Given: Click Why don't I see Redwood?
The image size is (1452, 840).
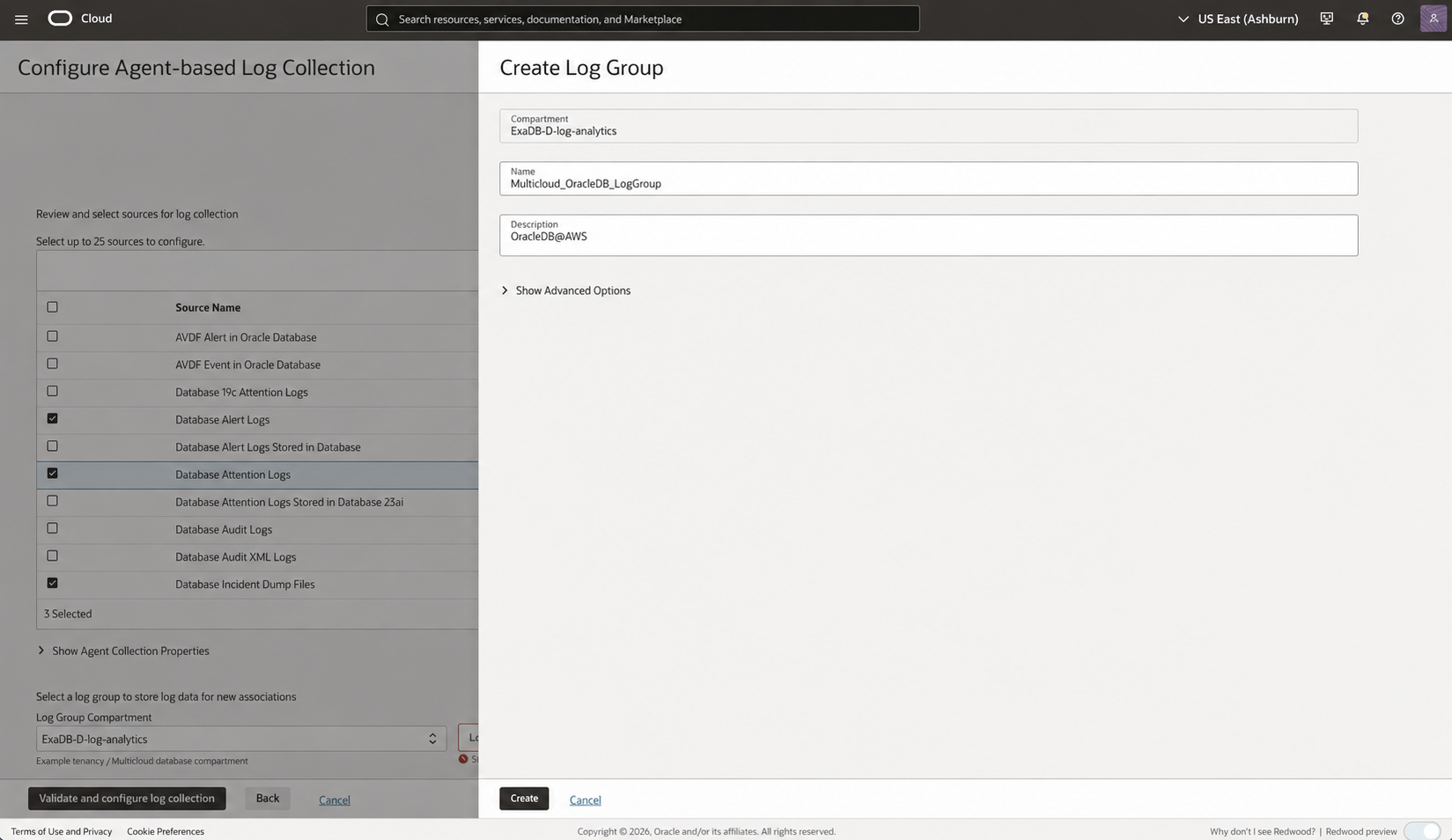Looking at the screenshot, I should pos(1262,831).
